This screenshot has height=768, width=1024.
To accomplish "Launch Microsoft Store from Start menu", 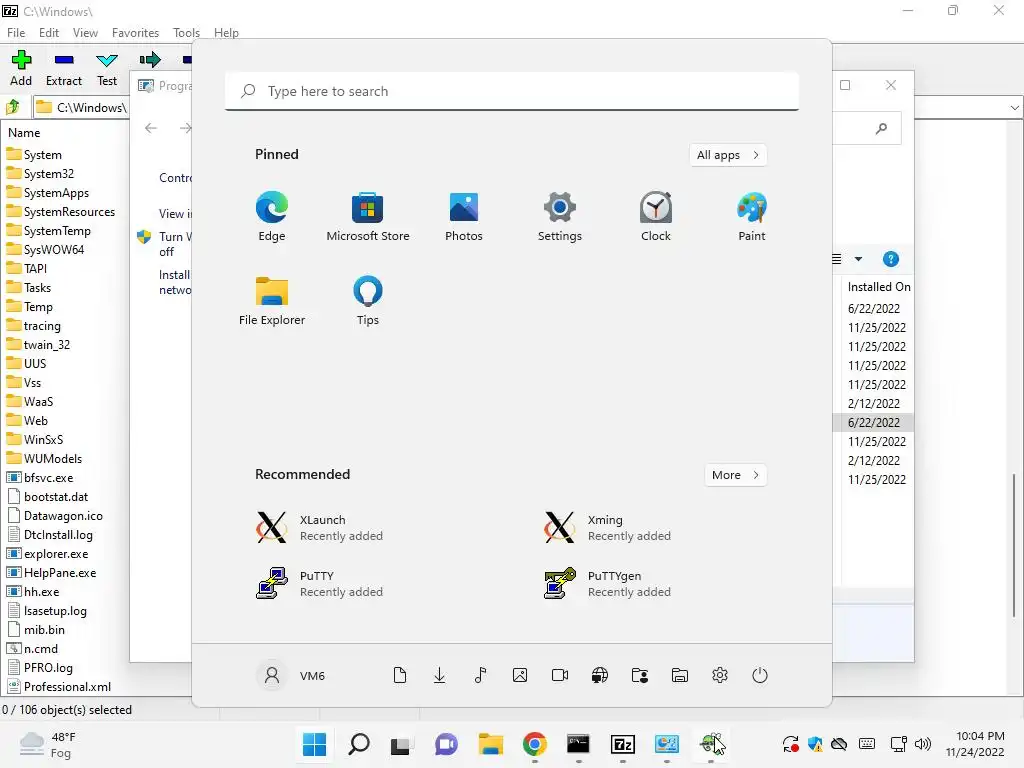I will click(368, 217).
